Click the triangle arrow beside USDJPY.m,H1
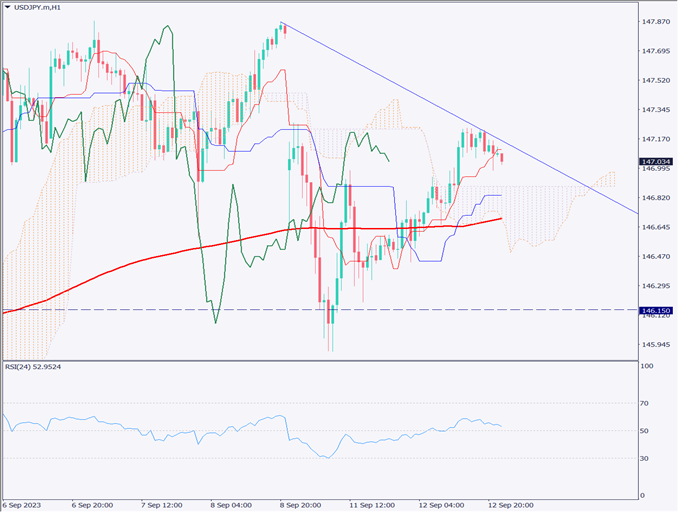The image size is (678, 512). coord(8,8)
